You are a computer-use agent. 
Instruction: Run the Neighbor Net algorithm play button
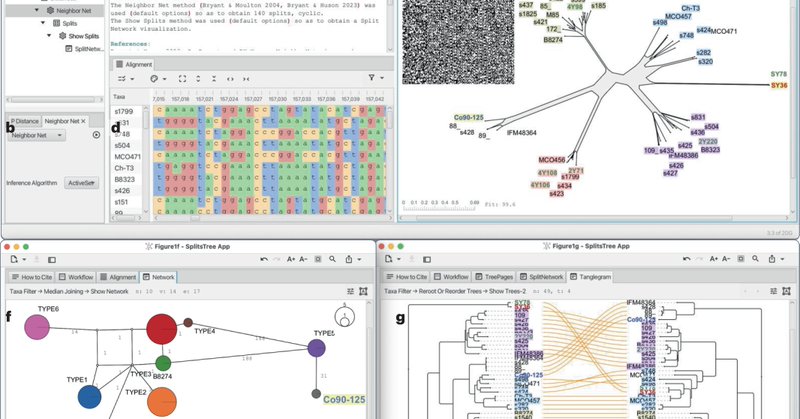click(x=96, y=135)
